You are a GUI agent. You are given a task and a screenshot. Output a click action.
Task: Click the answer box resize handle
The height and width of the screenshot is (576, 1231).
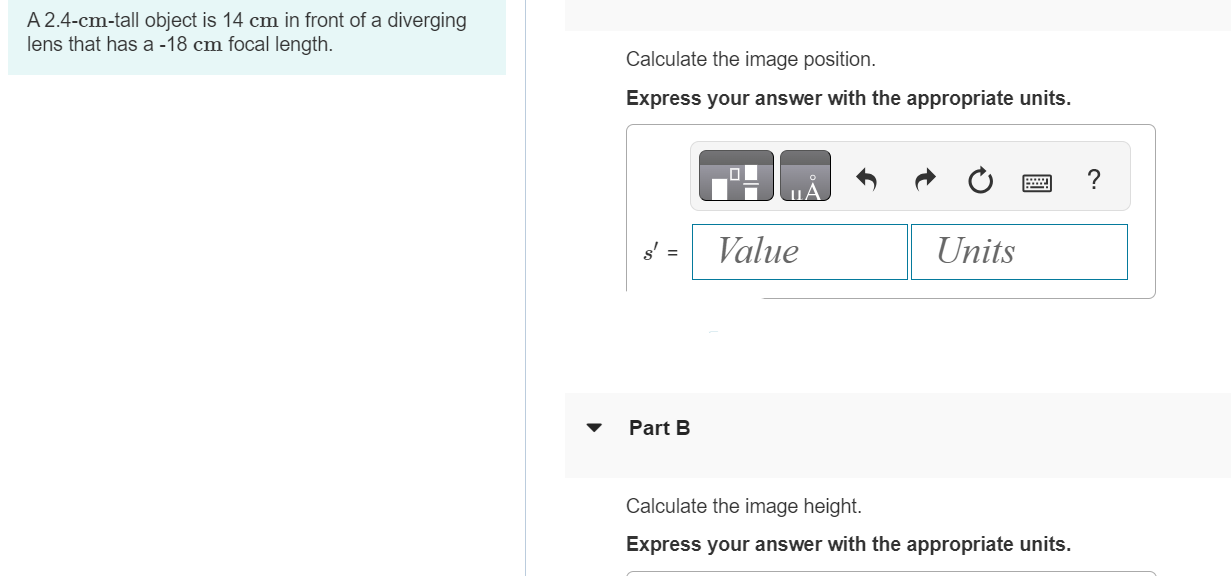coord(712,330)
